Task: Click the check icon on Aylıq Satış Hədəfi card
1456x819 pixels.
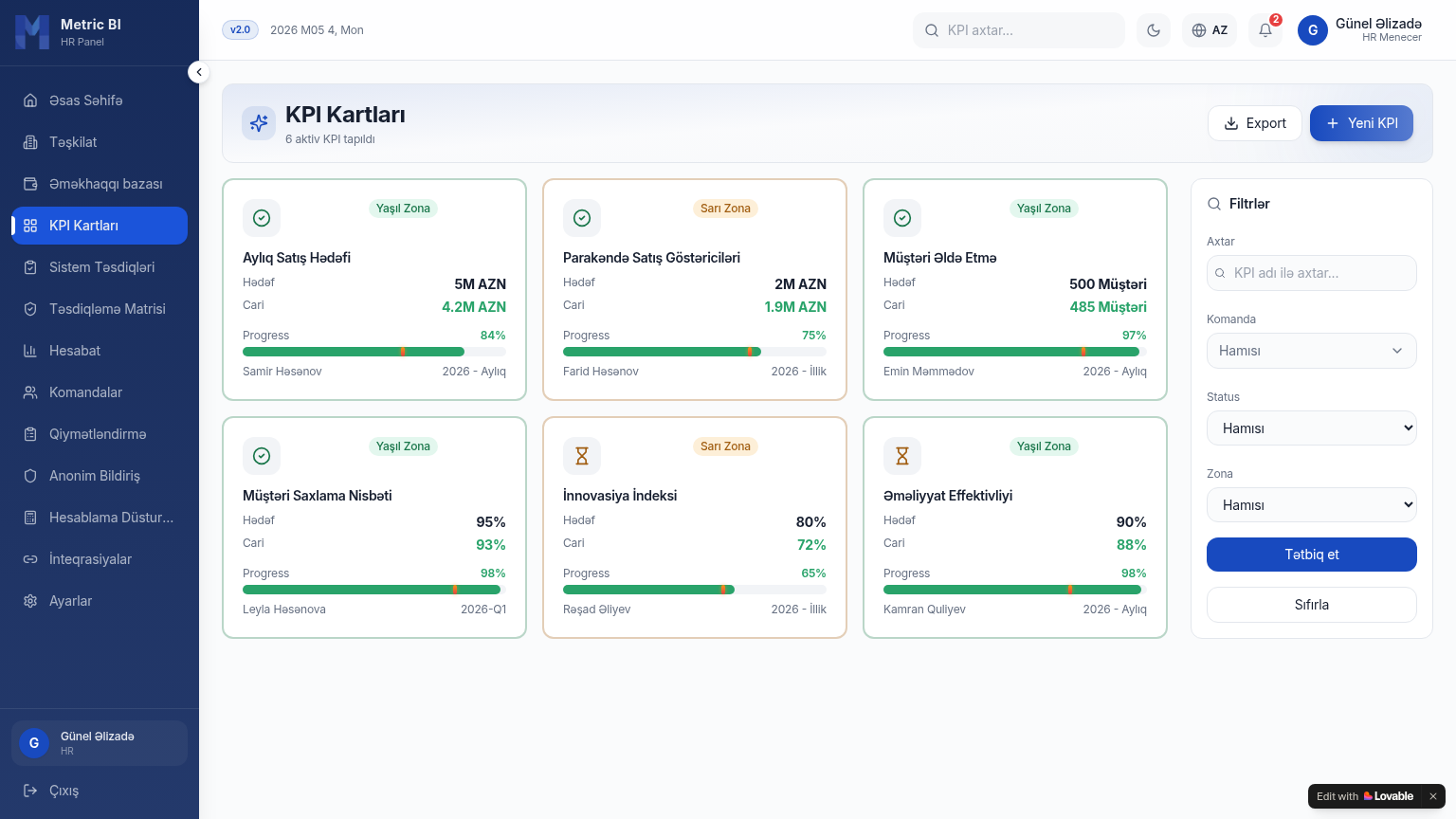Action: coord(262,218)
